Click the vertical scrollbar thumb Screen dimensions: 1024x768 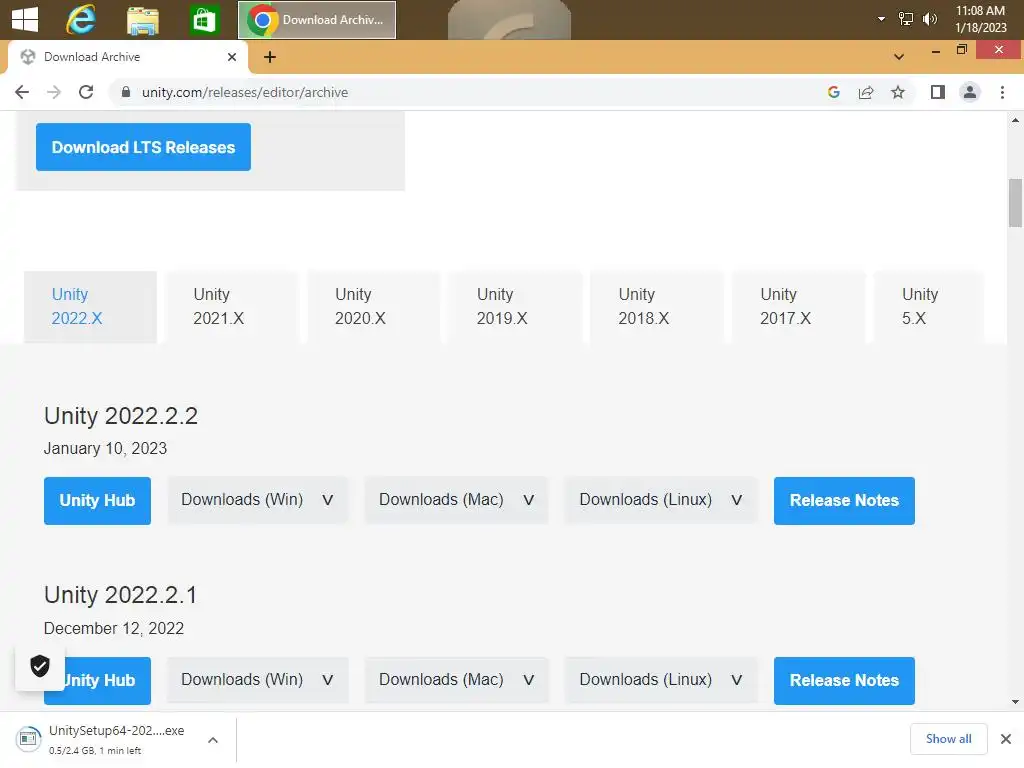click(1015, 202)
